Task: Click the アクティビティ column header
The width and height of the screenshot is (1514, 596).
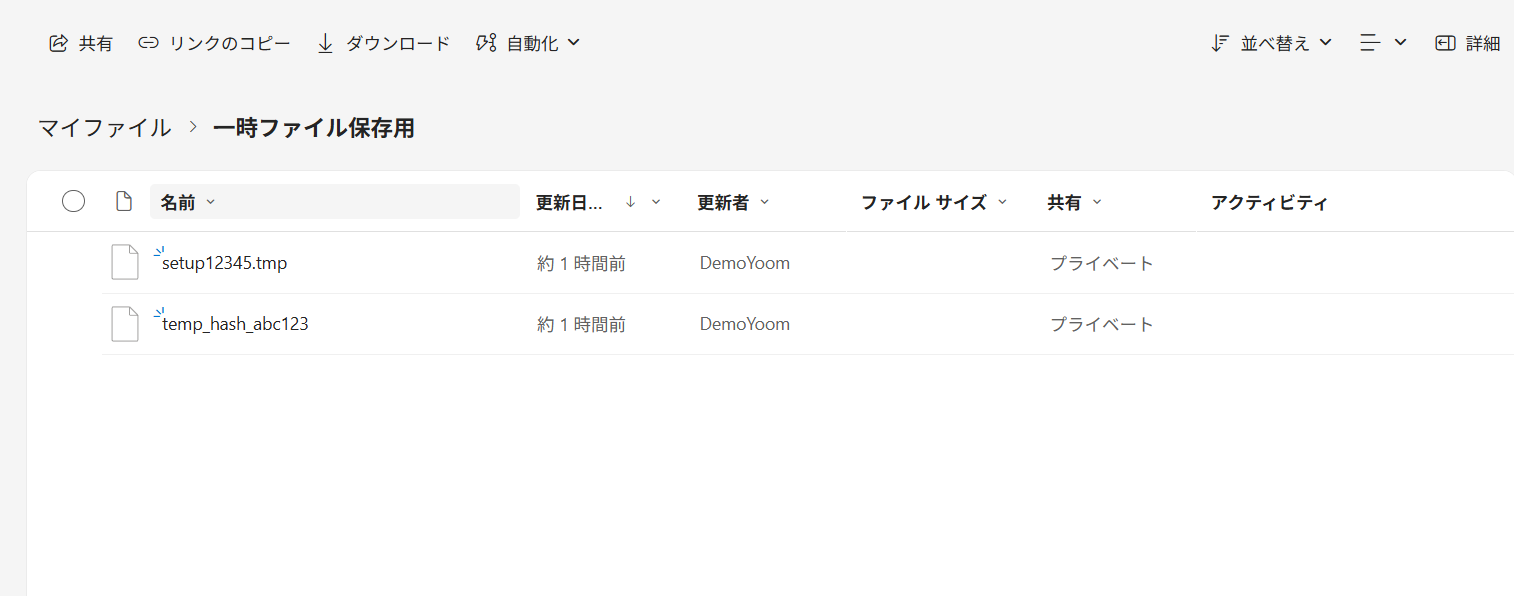Action: [1269, 203]
